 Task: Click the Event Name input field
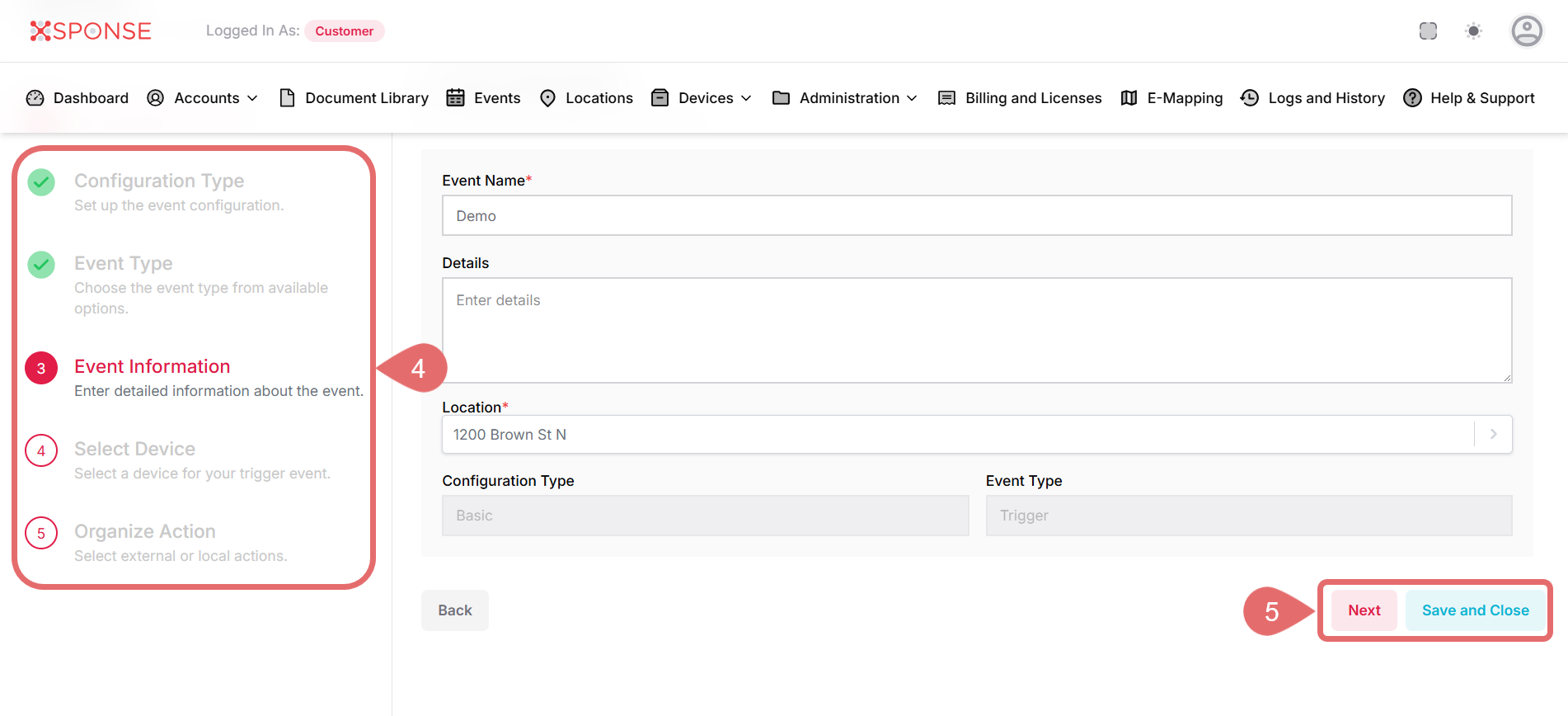(x=976, y=215)
